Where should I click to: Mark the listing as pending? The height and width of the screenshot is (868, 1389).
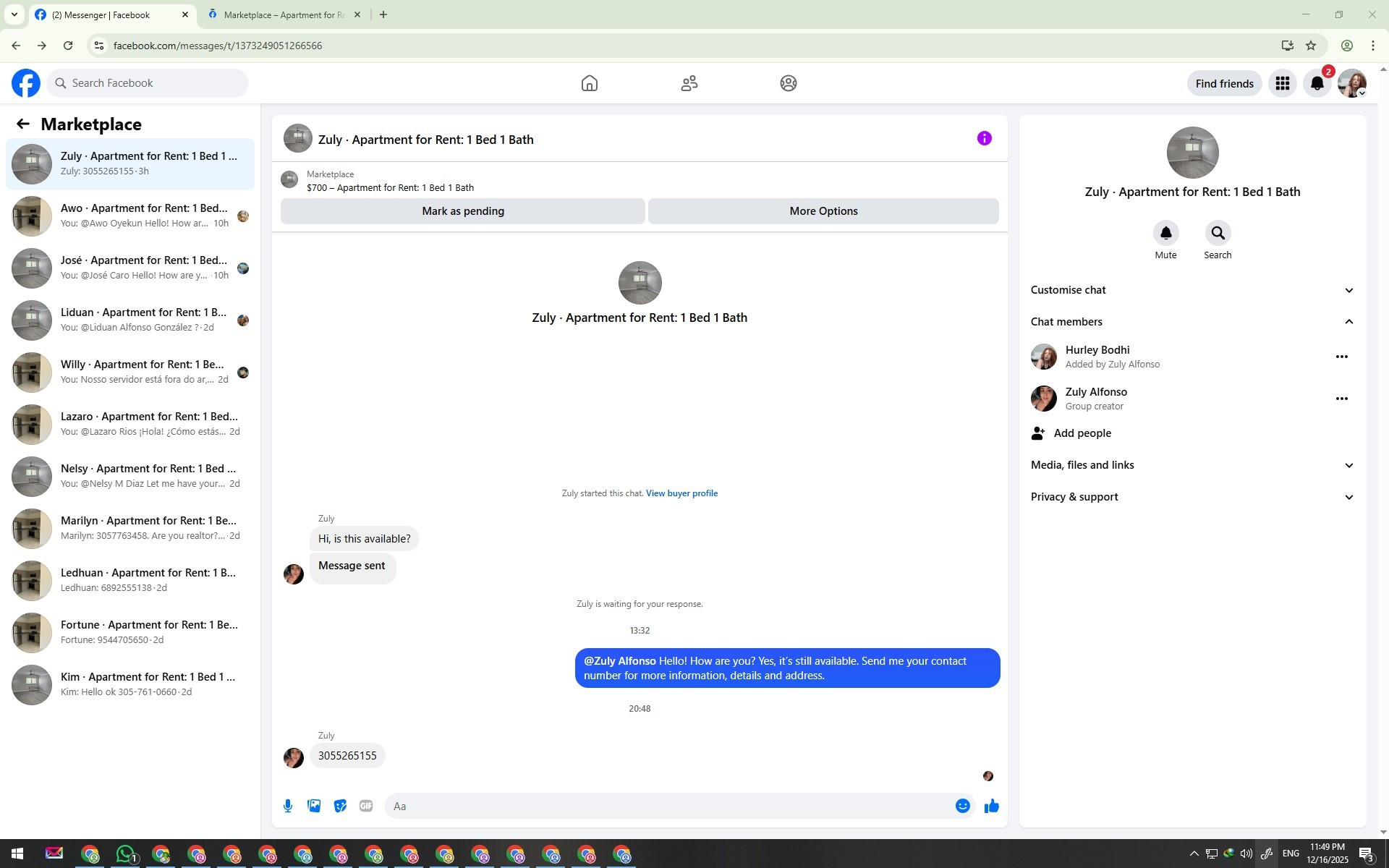[463, 211]
